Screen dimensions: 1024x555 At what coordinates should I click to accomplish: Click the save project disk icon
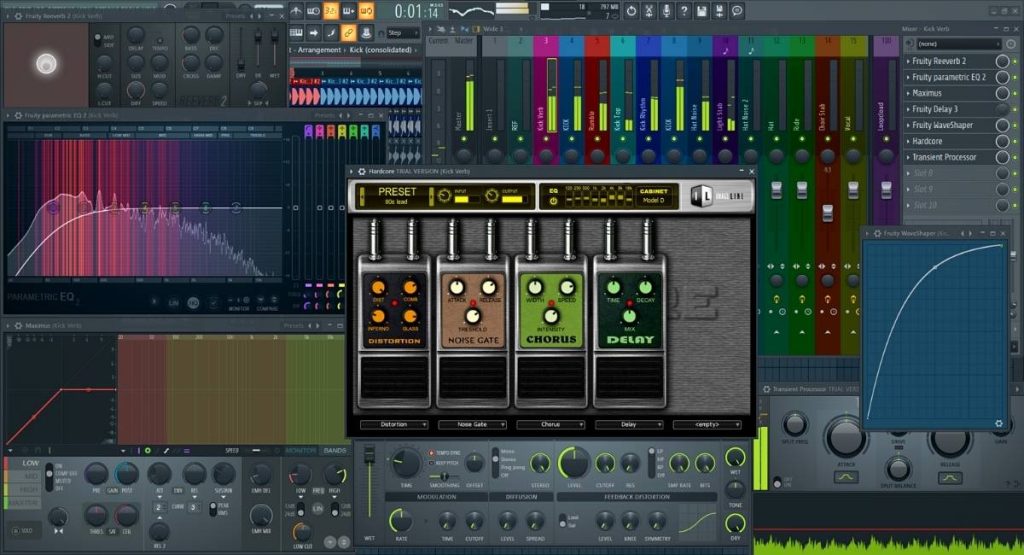pyautogui.click(x=701, y=10)
